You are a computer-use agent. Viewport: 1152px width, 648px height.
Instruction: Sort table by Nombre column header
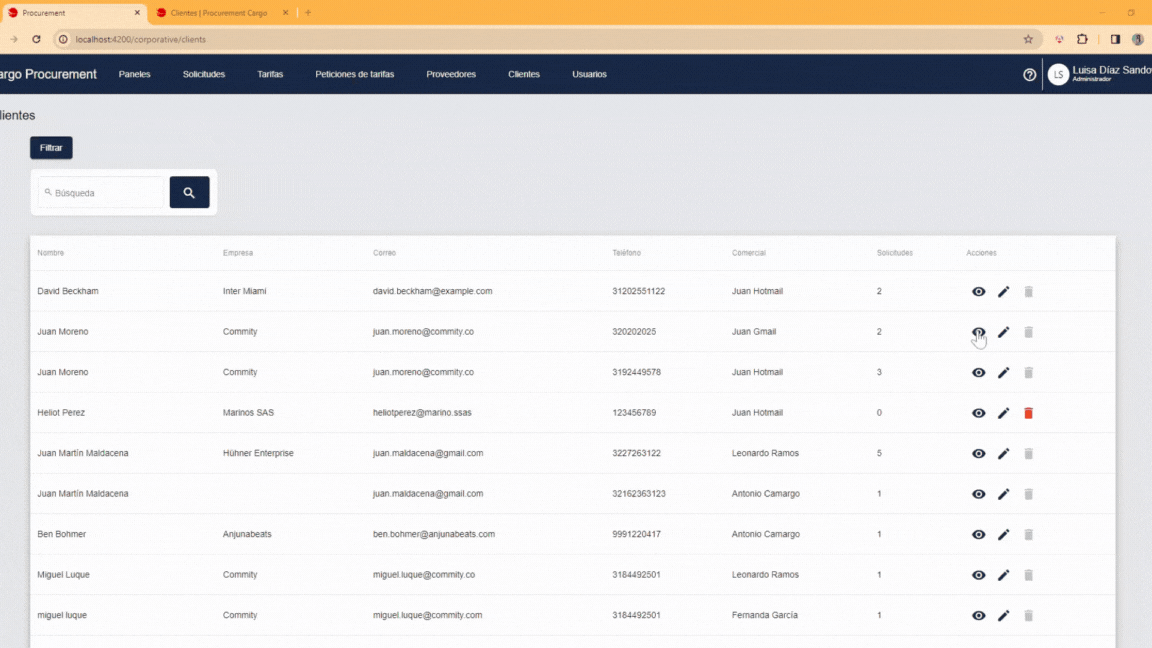(x=51, y=253)
